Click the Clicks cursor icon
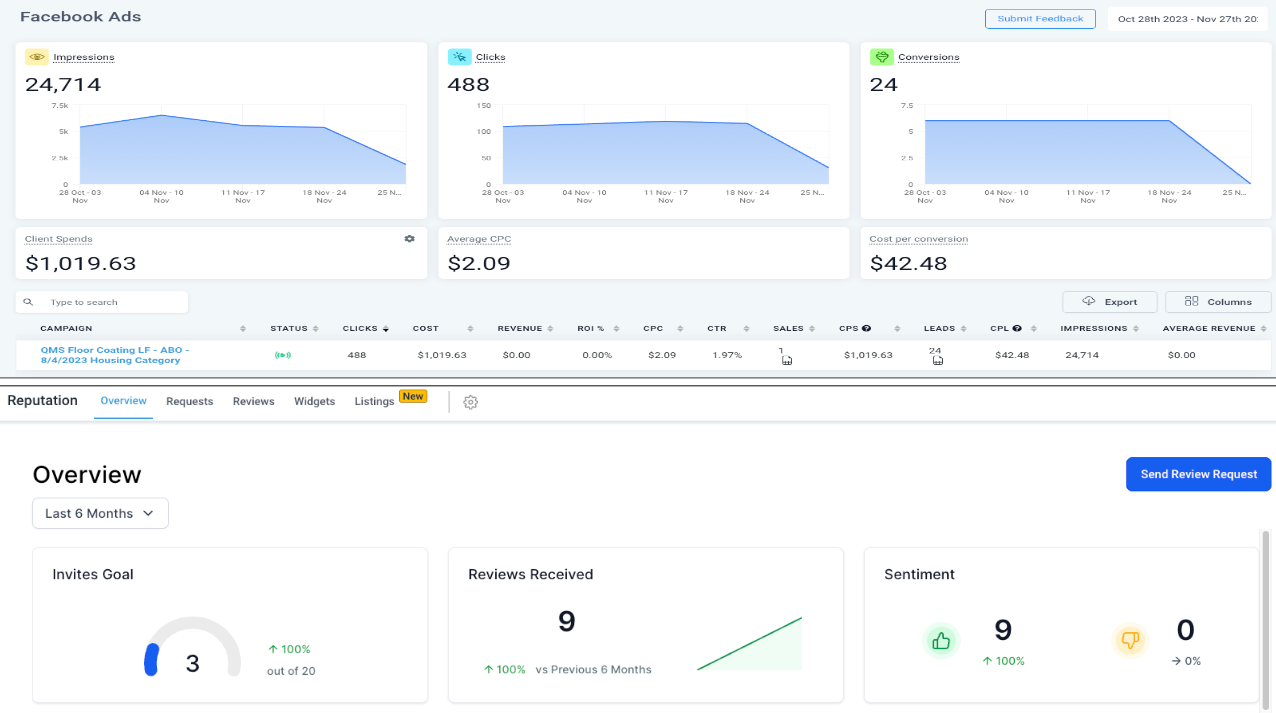Screen dimensions: 1276x713 pos(460,57)
